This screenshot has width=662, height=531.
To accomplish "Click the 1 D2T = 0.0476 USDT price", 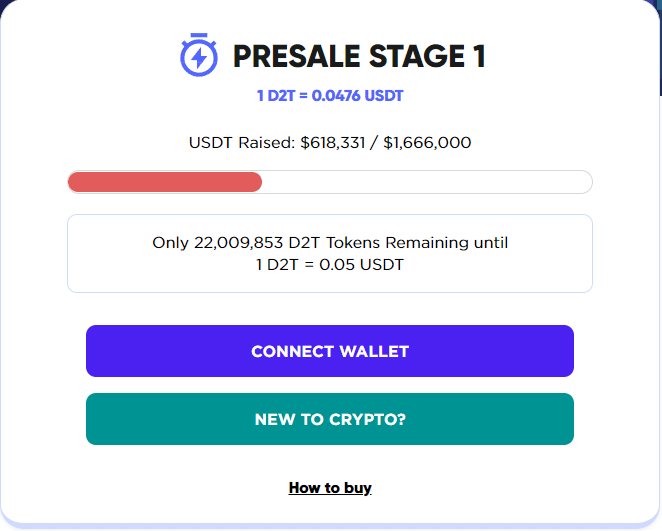I will (x=330, y=96).
